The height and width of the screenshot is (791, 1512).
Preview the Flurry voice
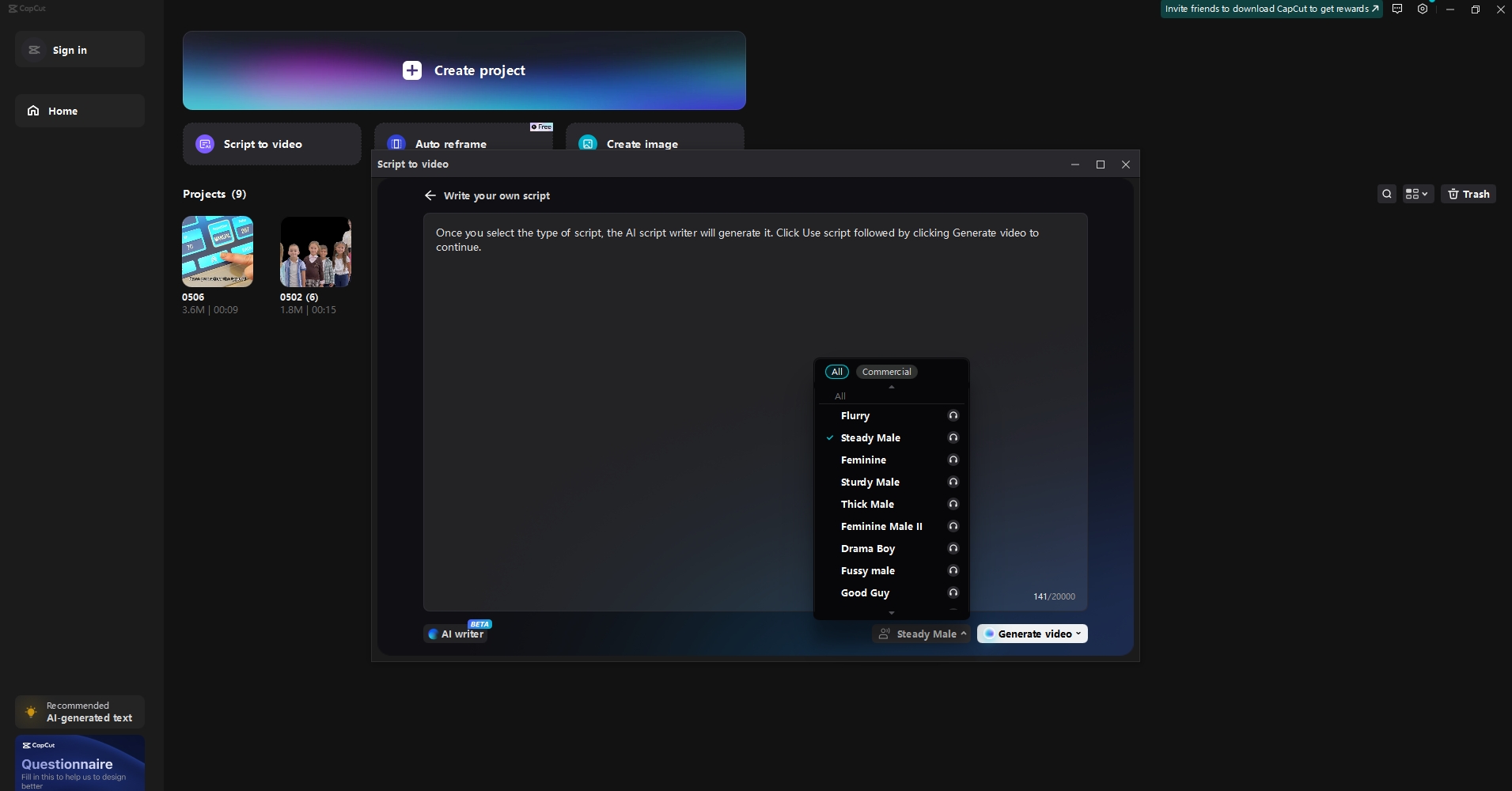953,415
